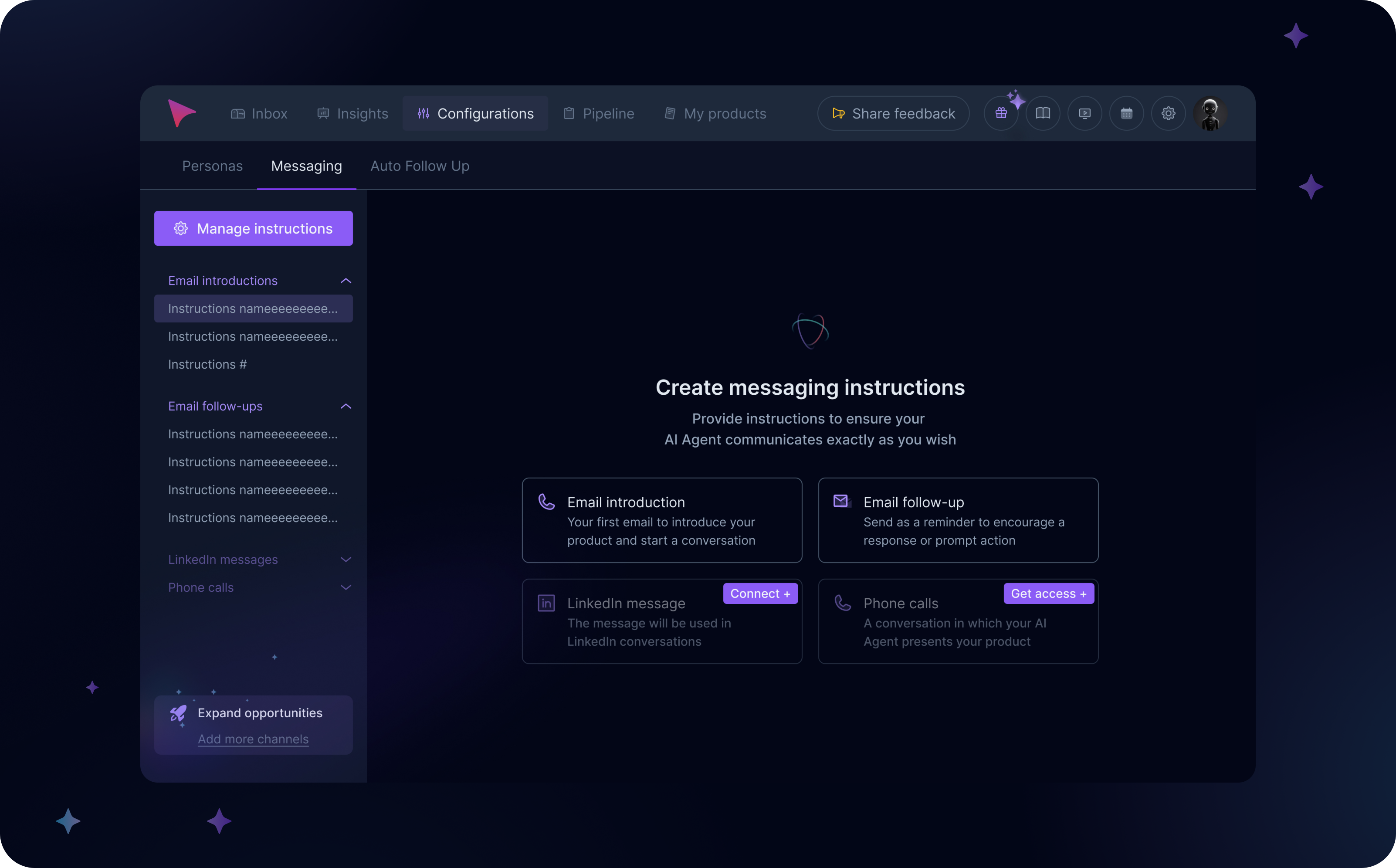Click Connect on the LinkedIn message card
The height and width of the screenshot is (868, 1396).
click(760, 593)
